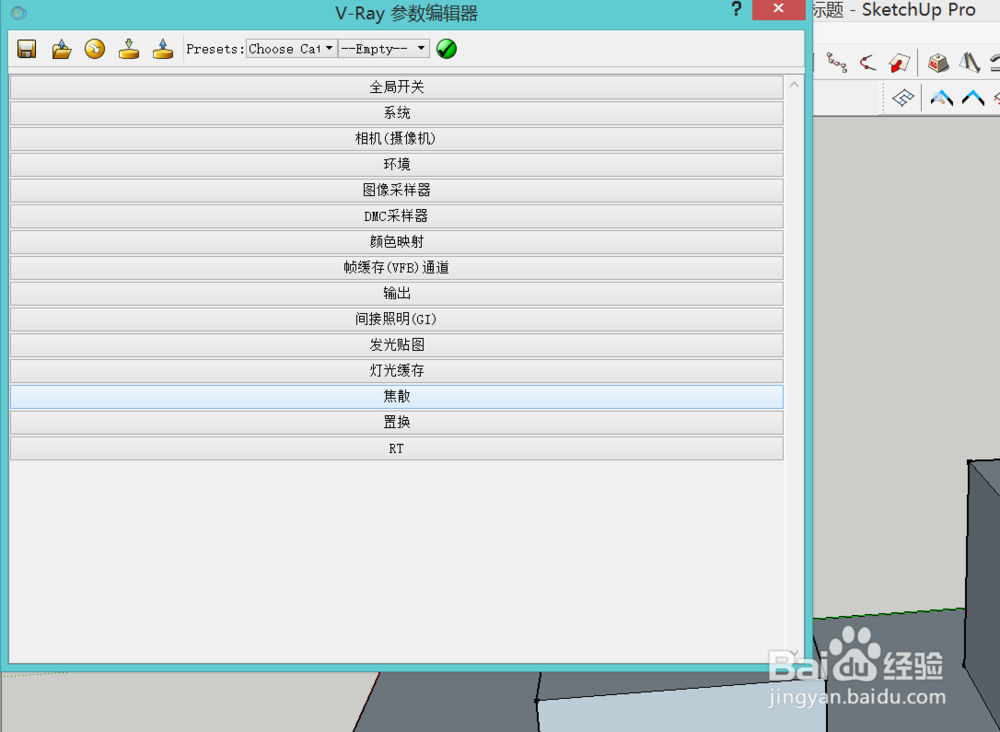Image resolution: width=1000 pixels, height=732 pixels.
Task: Click the export preset blue arrow icon
Action: (x=163, y=49)
